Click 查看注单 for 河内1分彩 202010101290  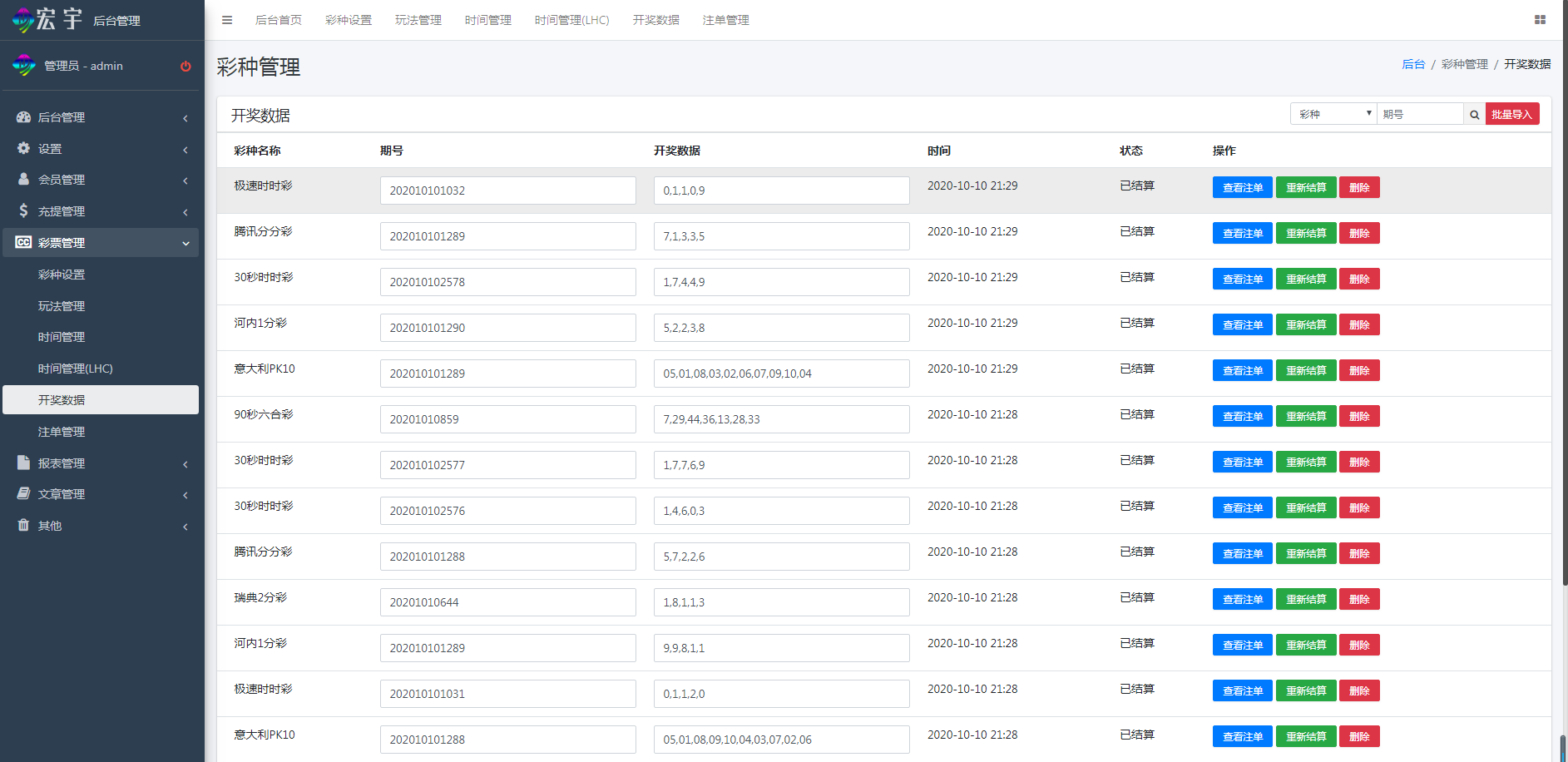tap(1243, 324)
